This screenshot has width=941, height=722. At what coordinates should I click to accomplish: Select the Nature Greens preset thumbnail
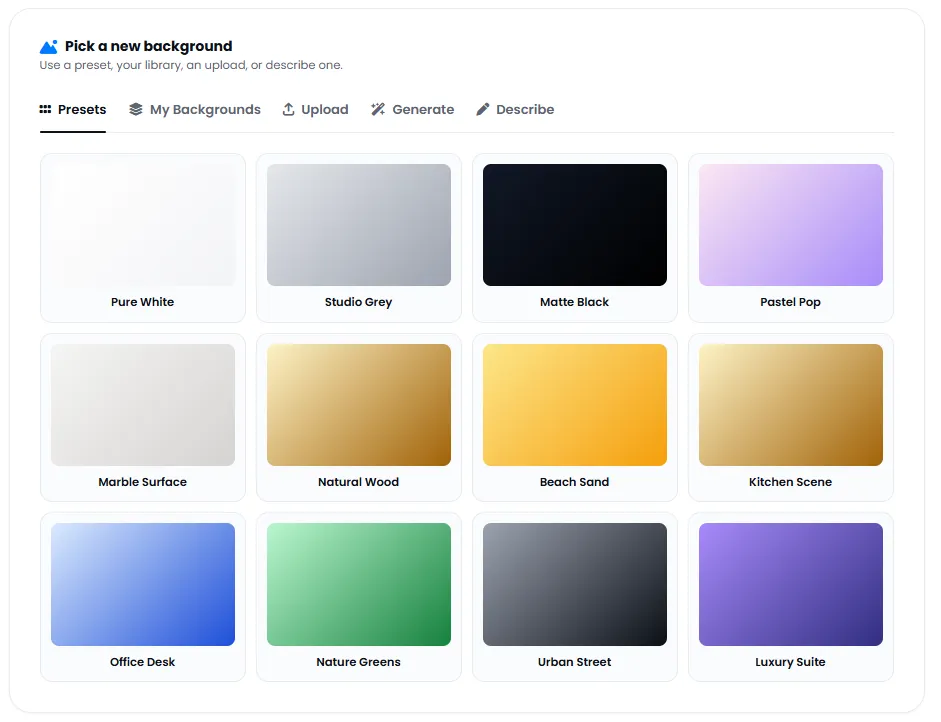359,585
